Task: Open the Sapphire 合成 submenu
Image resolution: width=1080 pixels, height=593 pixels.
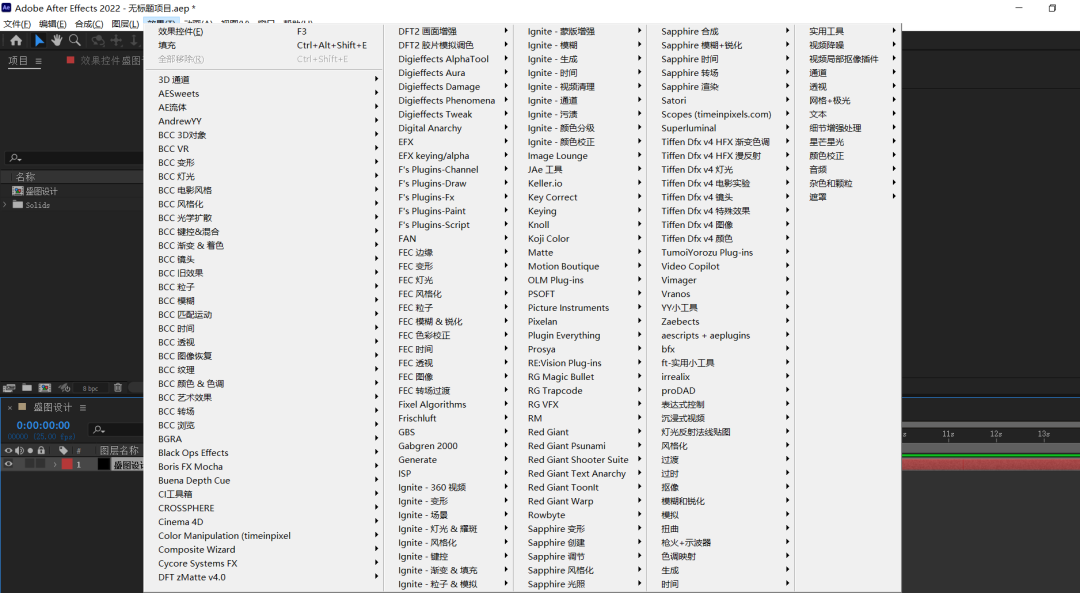Action: pyautogui.click(x=720, y=31)
